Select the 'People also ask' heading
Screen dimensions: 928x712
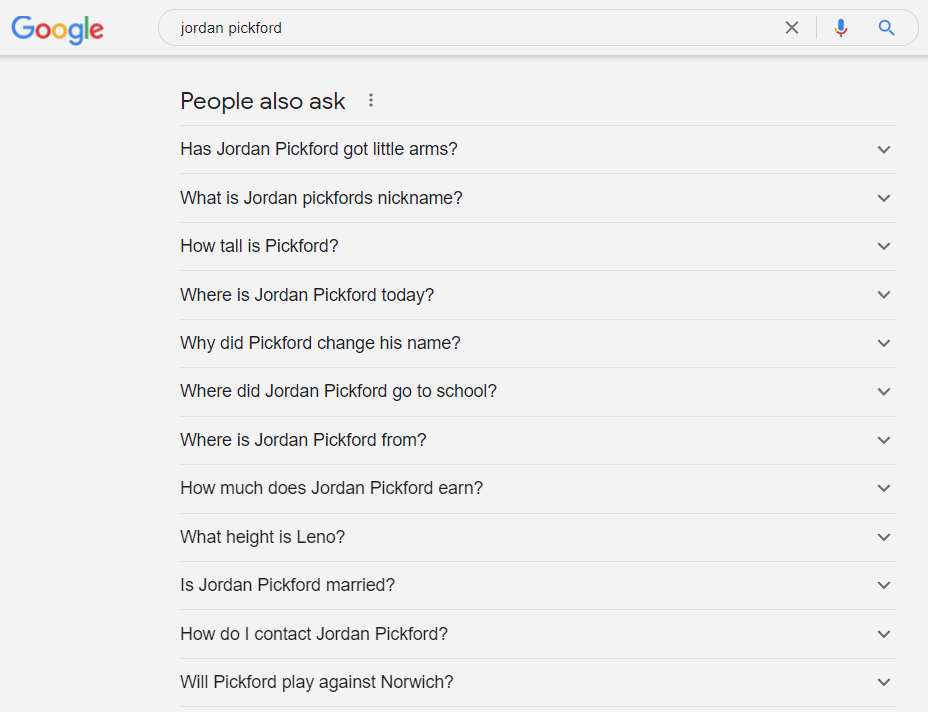(263, 101)
